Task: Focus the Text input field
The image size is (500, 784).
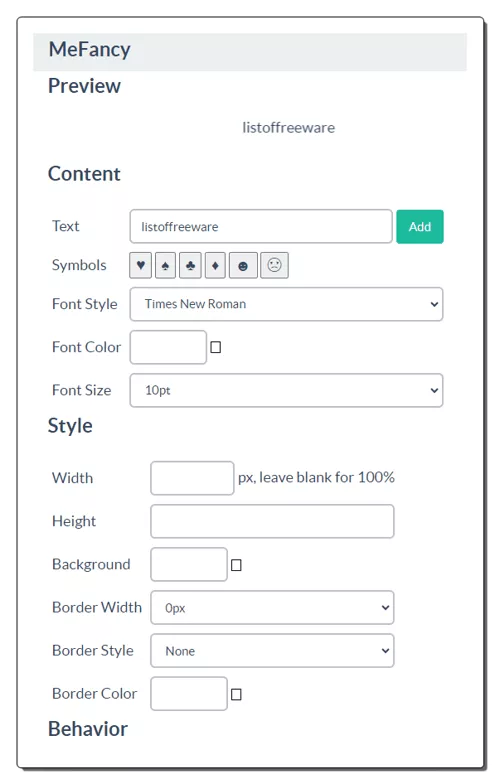Action: (261, 226)
